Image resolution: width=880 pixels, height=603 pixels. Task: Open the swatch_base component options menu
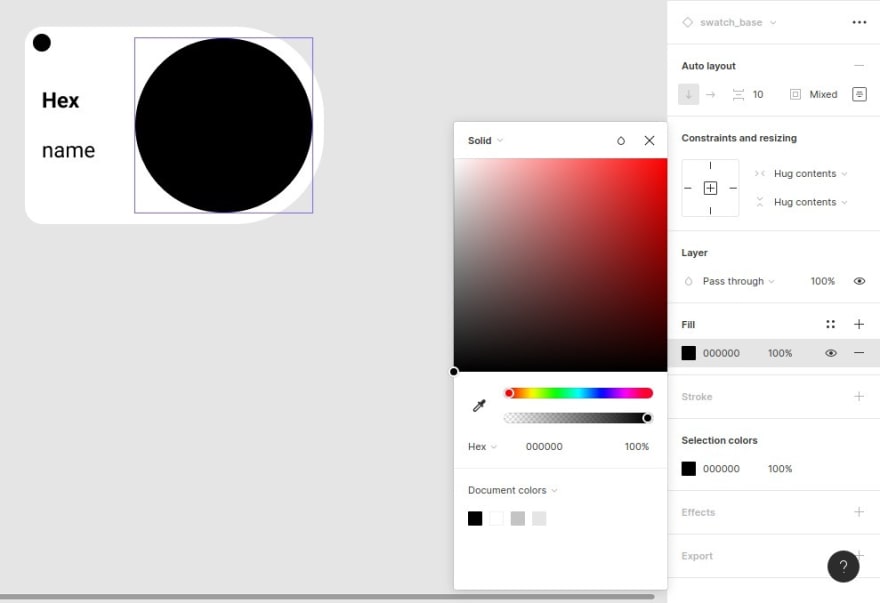point(859,22)
